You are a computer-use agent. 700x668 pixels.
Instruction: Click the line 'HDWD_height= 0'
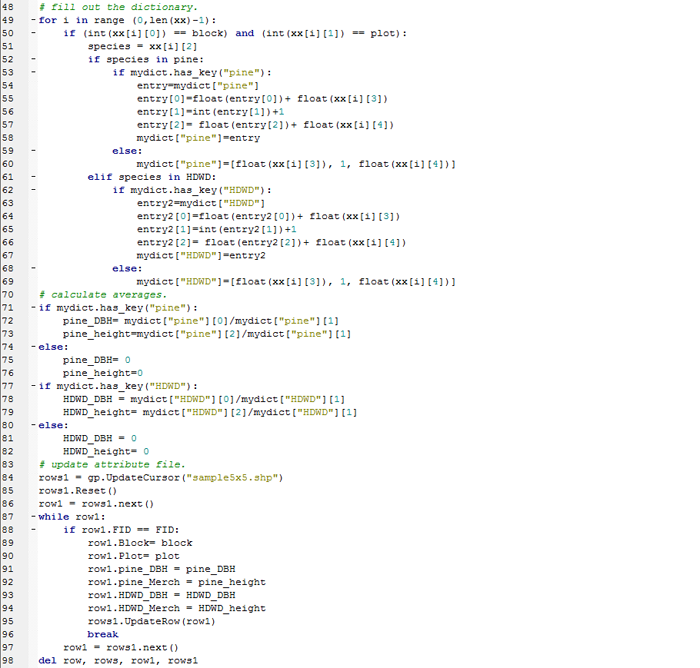[106, 451]
